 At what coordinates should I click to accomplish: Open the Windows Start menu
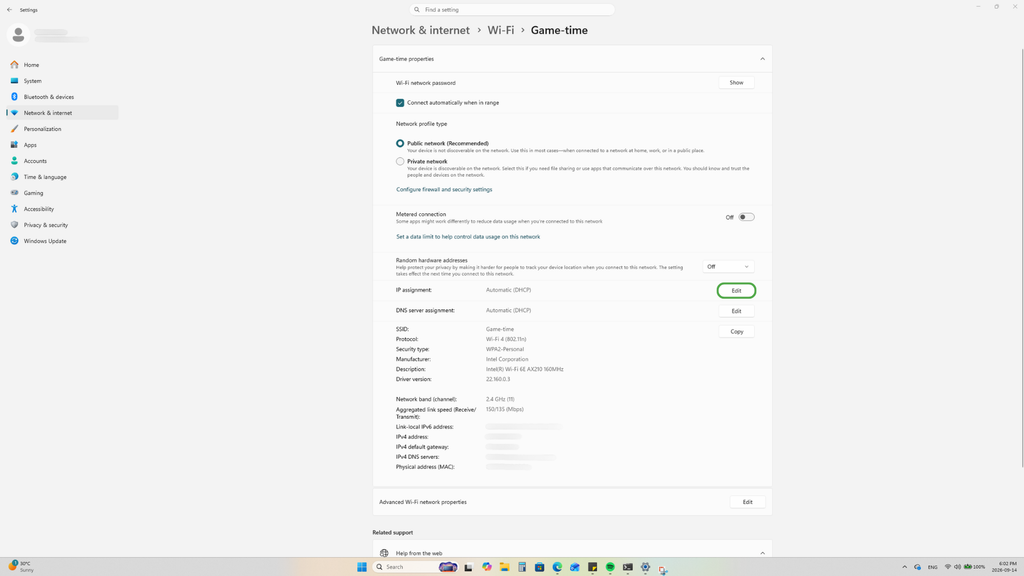(362, 567)
